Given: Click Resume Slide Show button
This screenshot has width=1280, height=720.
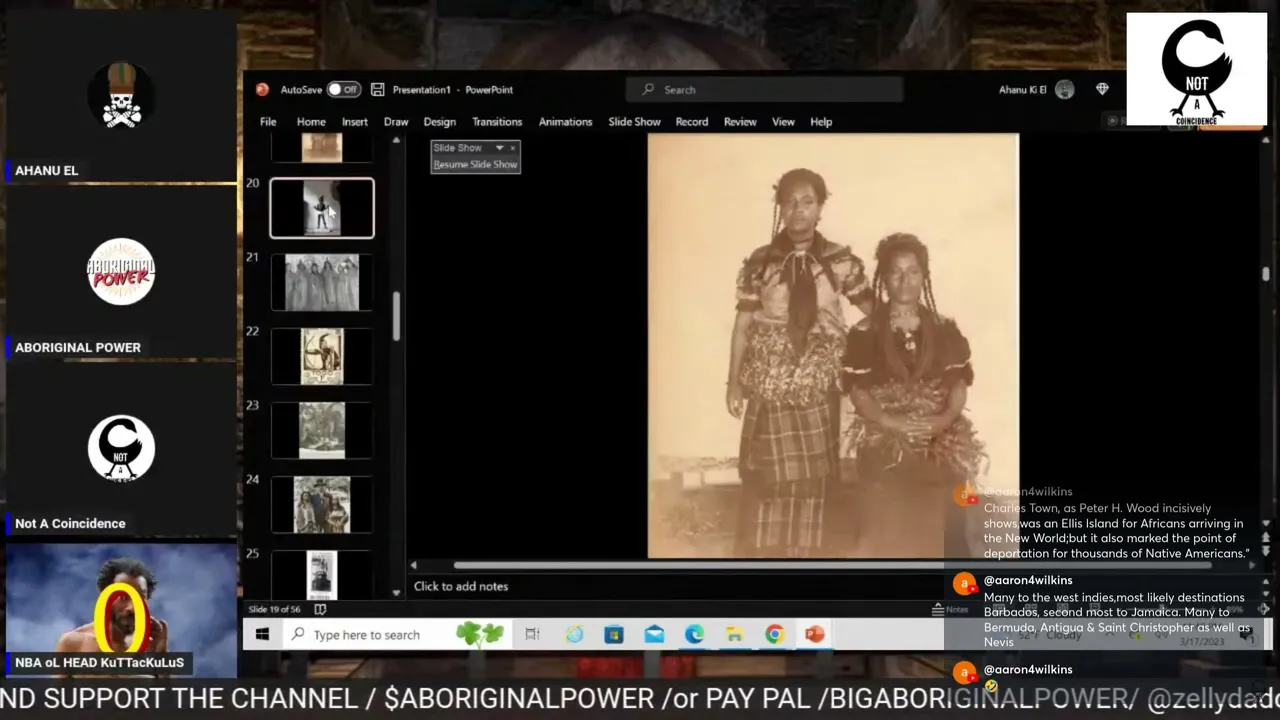Looking at the screenshot, I should pos(475,164).
